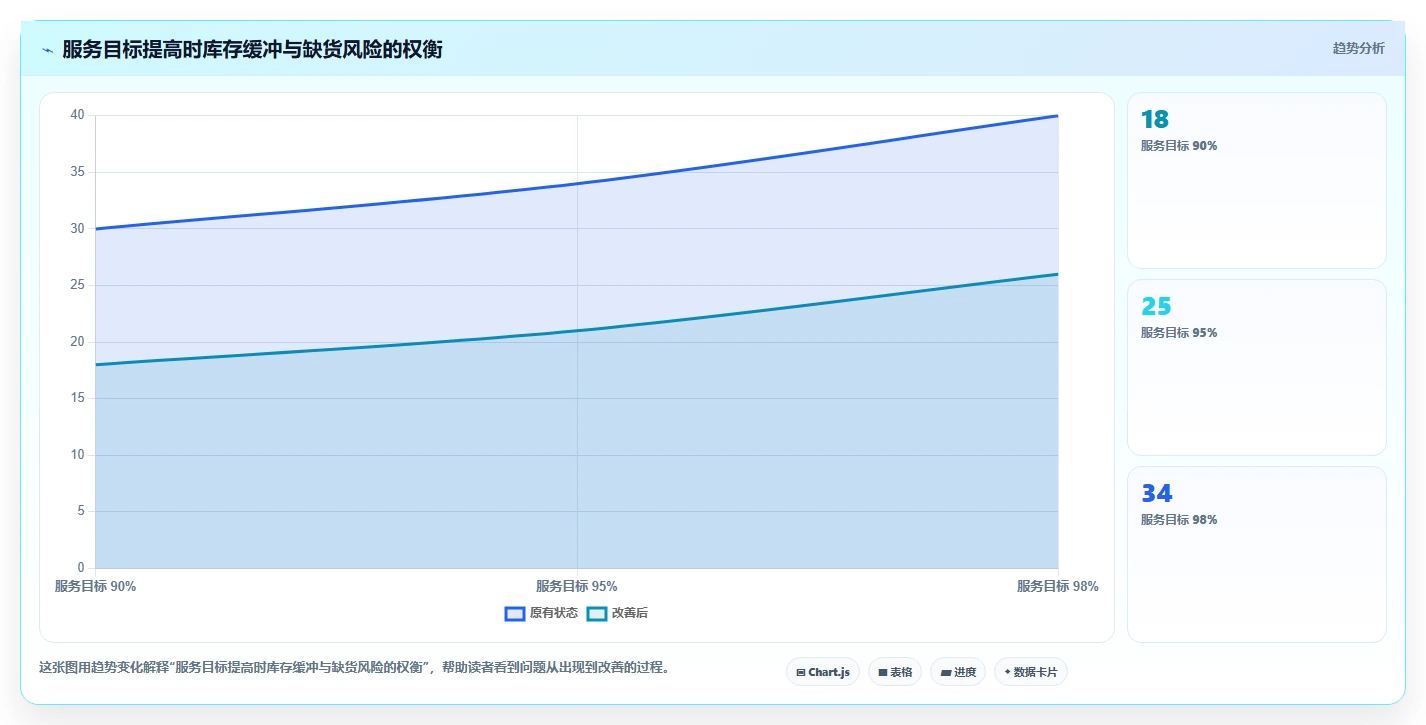Click the x-axis label 服务目标 90%
1426x725 pixels.
[96, 586]
